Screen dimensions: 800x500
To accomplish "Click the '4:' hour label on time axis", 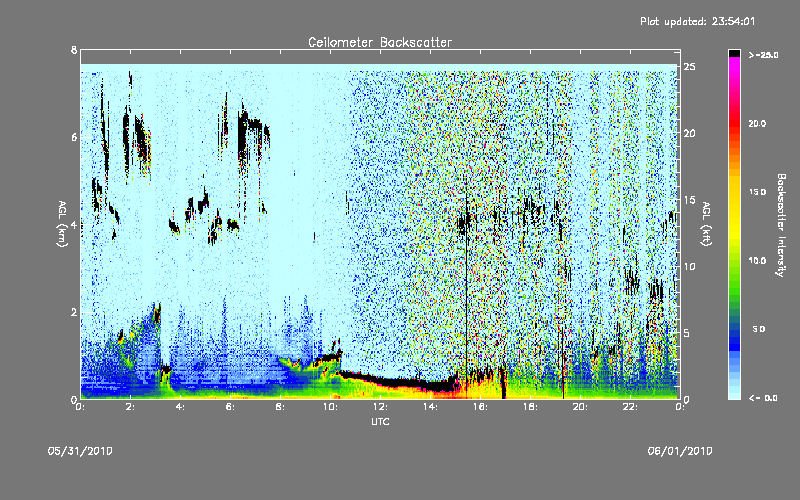I will coord(180,407).
